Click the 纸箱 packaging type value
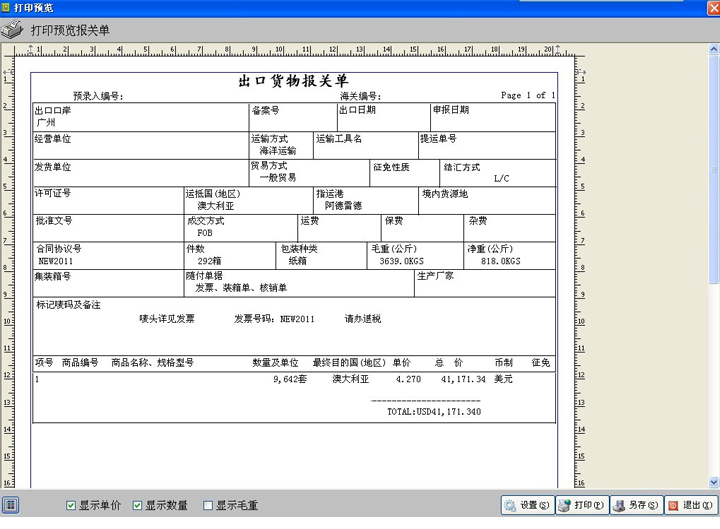The image size is (720, 529). pyautogui.click(x=297, y=261)
